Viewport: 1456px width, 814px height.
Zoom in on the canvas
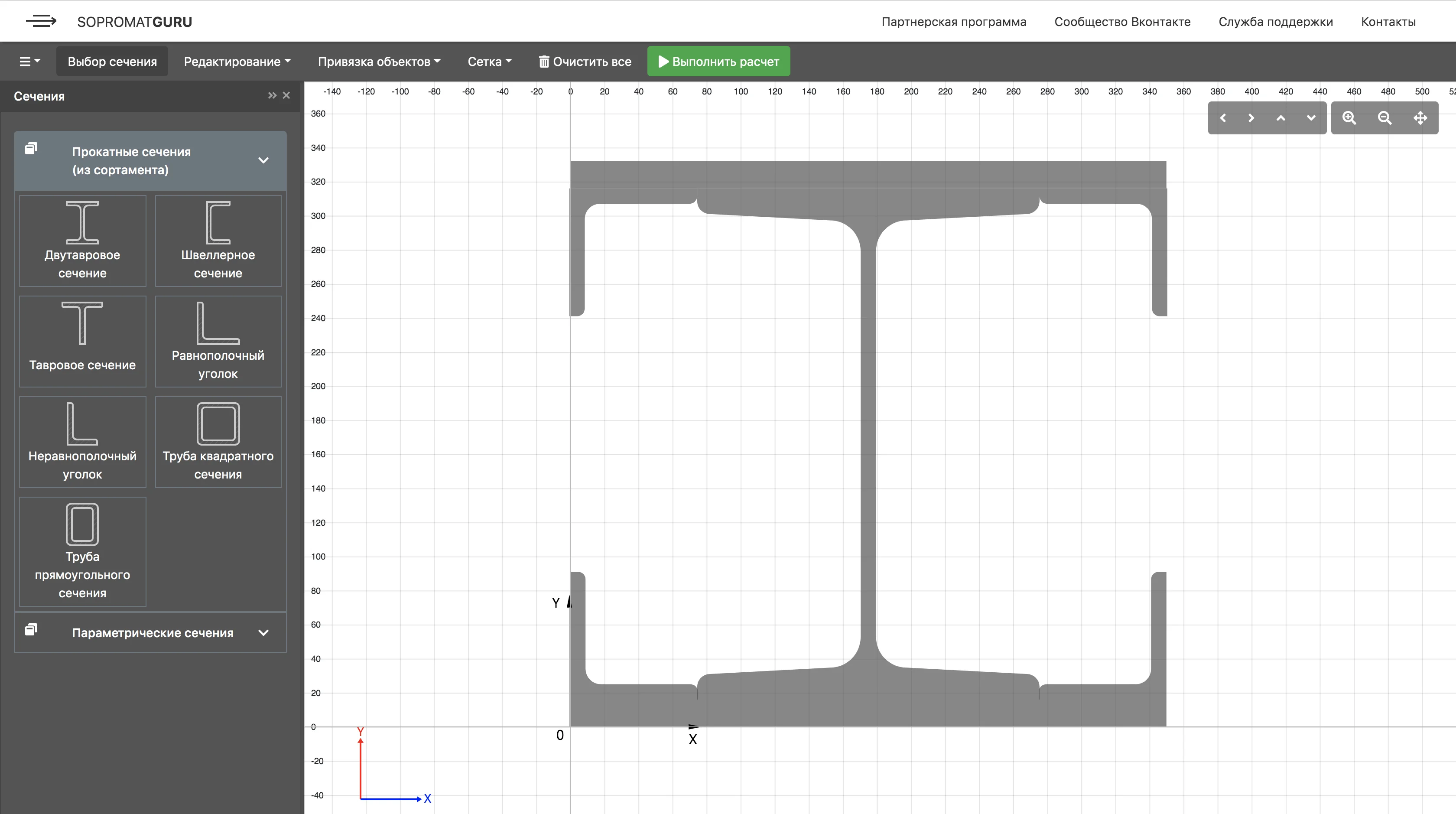[1349, 118]
